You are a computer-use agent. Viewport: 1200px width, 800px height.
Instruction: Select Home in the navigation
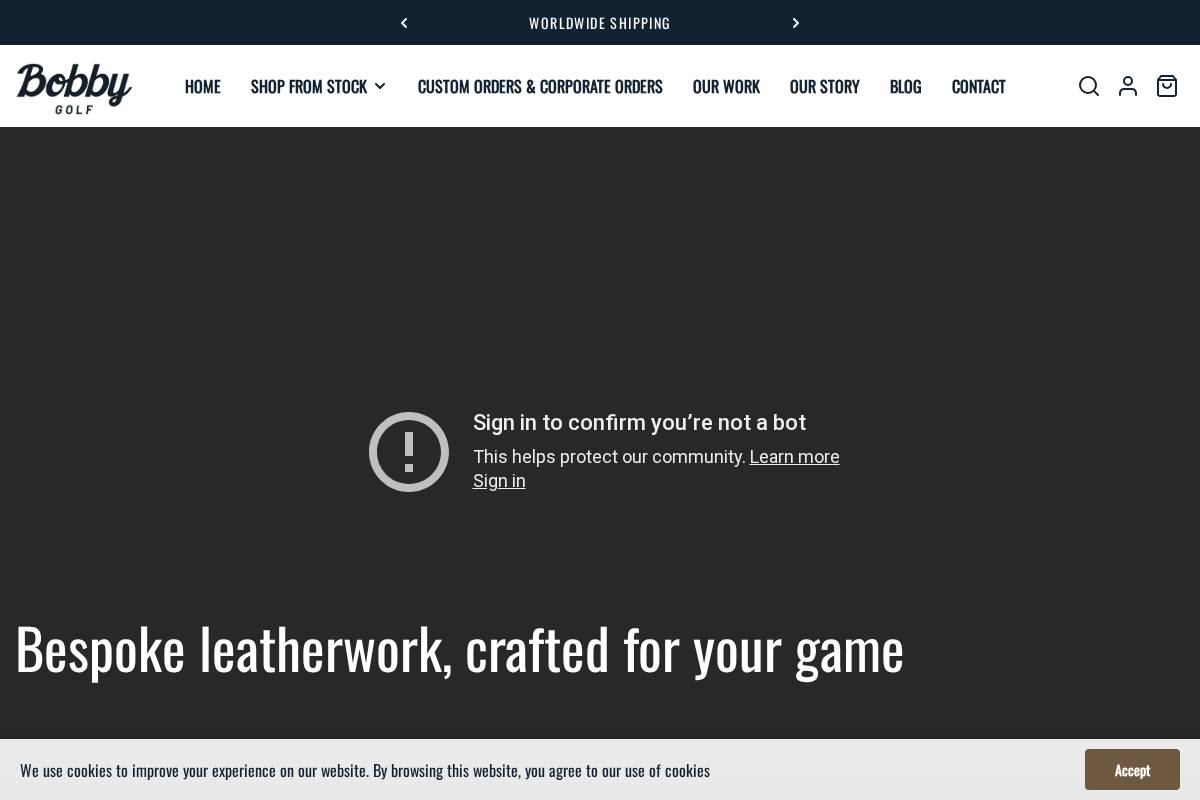click(202, 86)
